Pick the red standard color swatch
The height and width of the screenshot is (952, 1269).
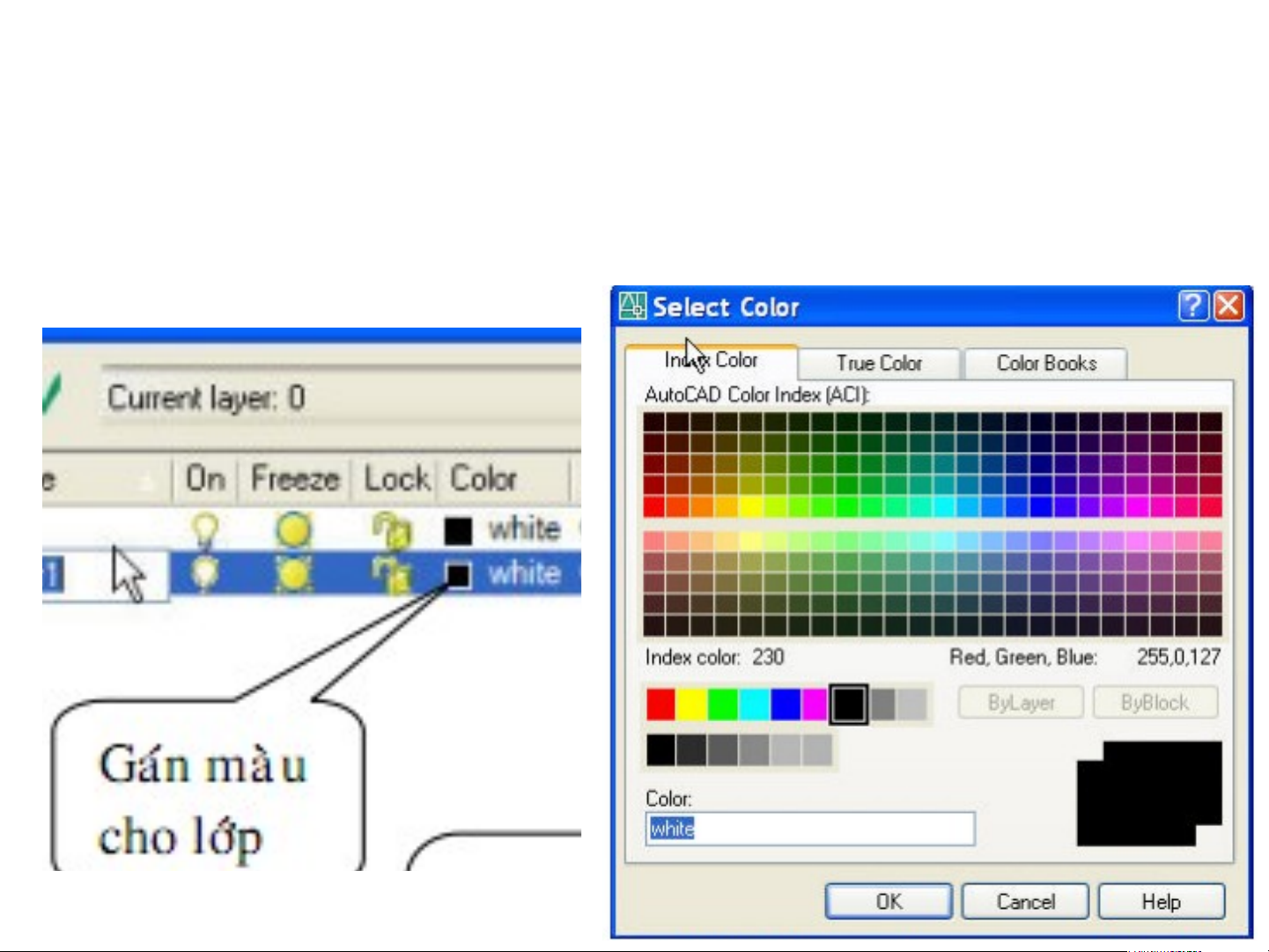click(660, 705)
